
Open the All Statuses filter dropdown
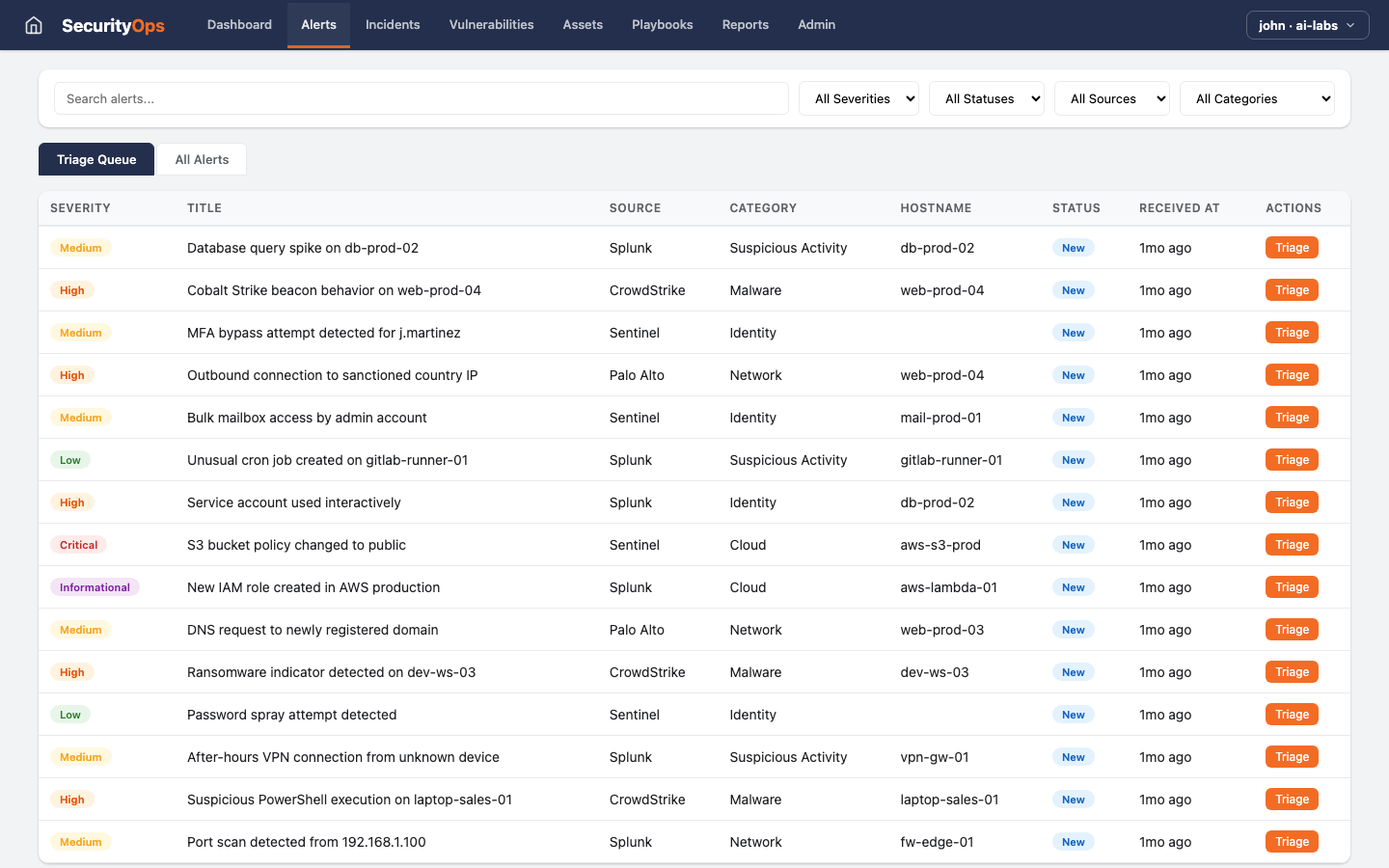986,97
